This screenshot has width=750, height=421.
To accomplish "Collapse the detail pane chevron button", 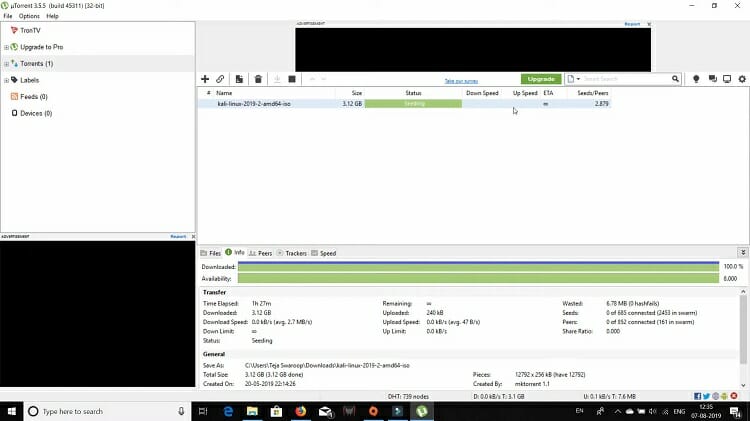I will click(743, 253).
